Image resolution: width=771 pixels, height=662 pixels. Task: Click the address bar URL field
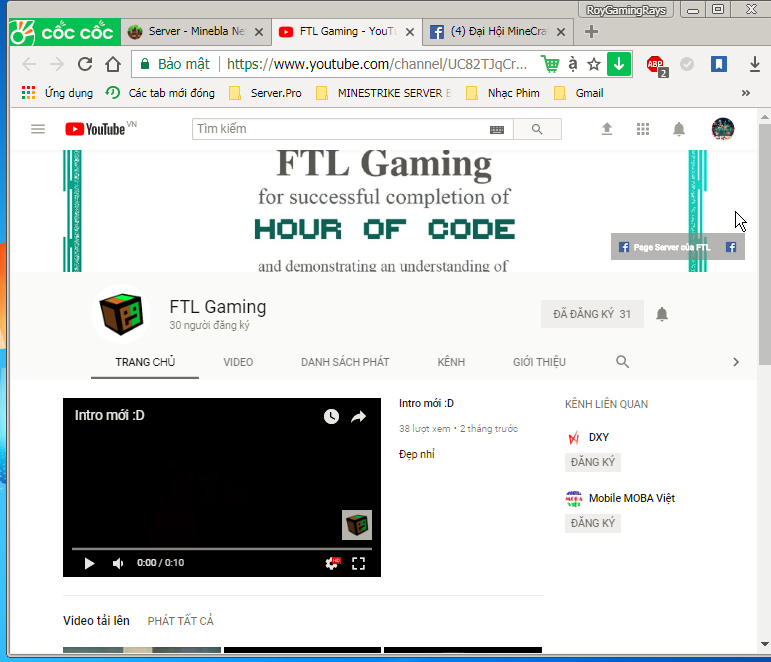(x=377, y=64)
